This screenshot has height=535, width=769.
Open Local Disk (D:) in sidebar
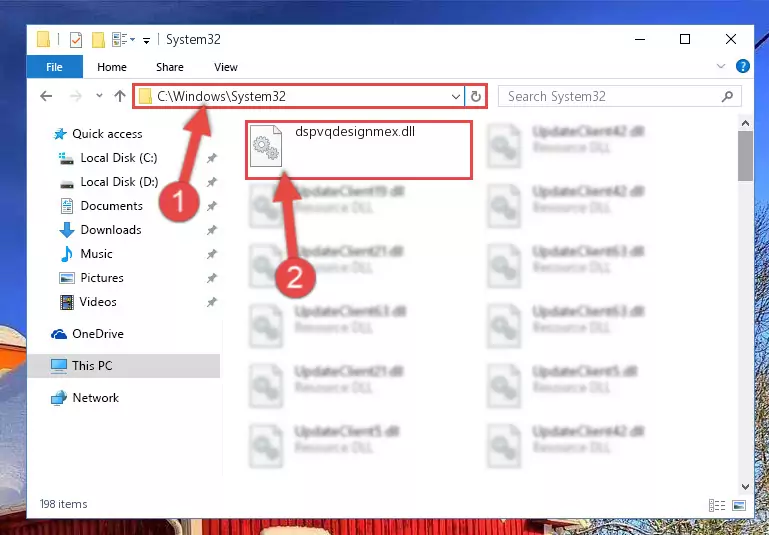[119, 182]
